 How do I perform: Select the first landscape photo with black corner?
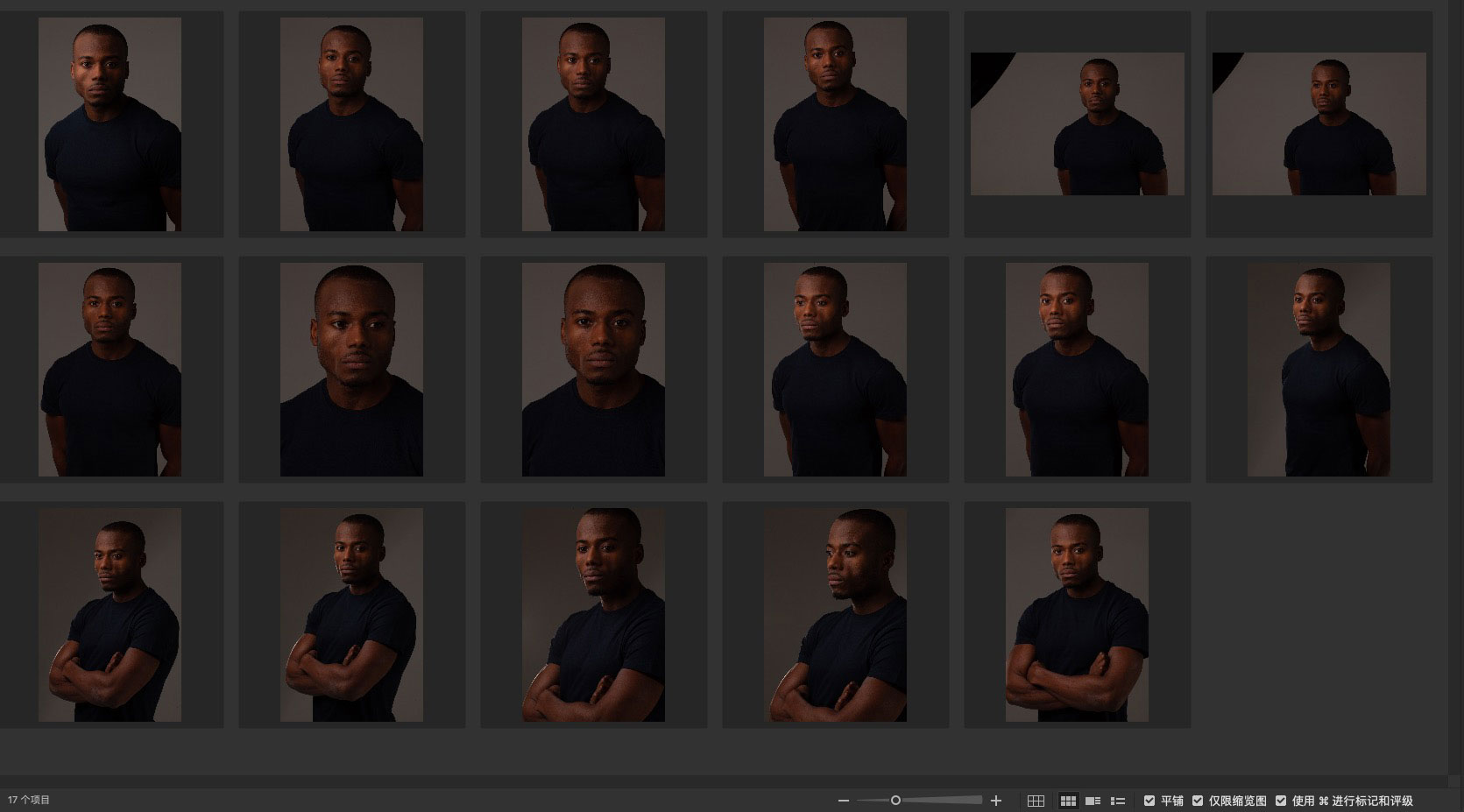(x=1077, y=124)
